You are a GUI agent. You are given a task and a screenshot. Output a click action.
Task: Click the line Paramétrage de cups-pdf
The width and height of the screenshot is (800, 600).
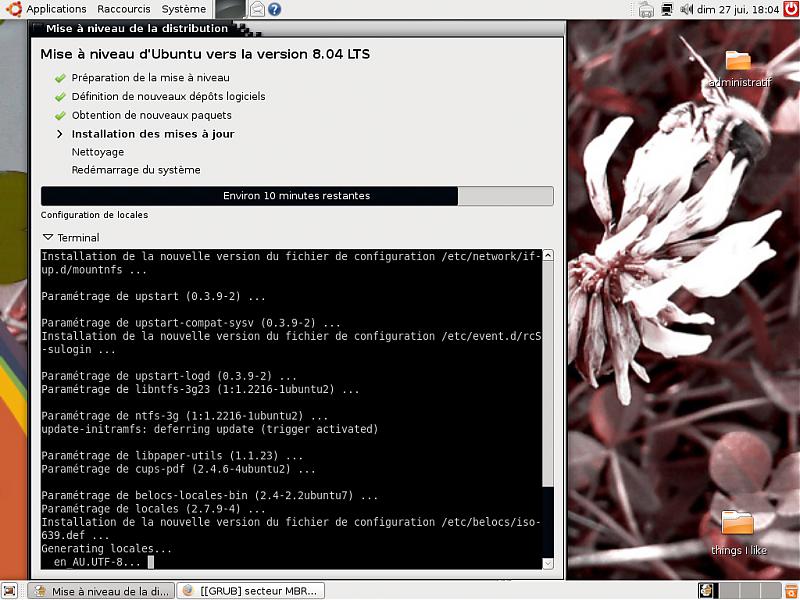pos(178,469)
